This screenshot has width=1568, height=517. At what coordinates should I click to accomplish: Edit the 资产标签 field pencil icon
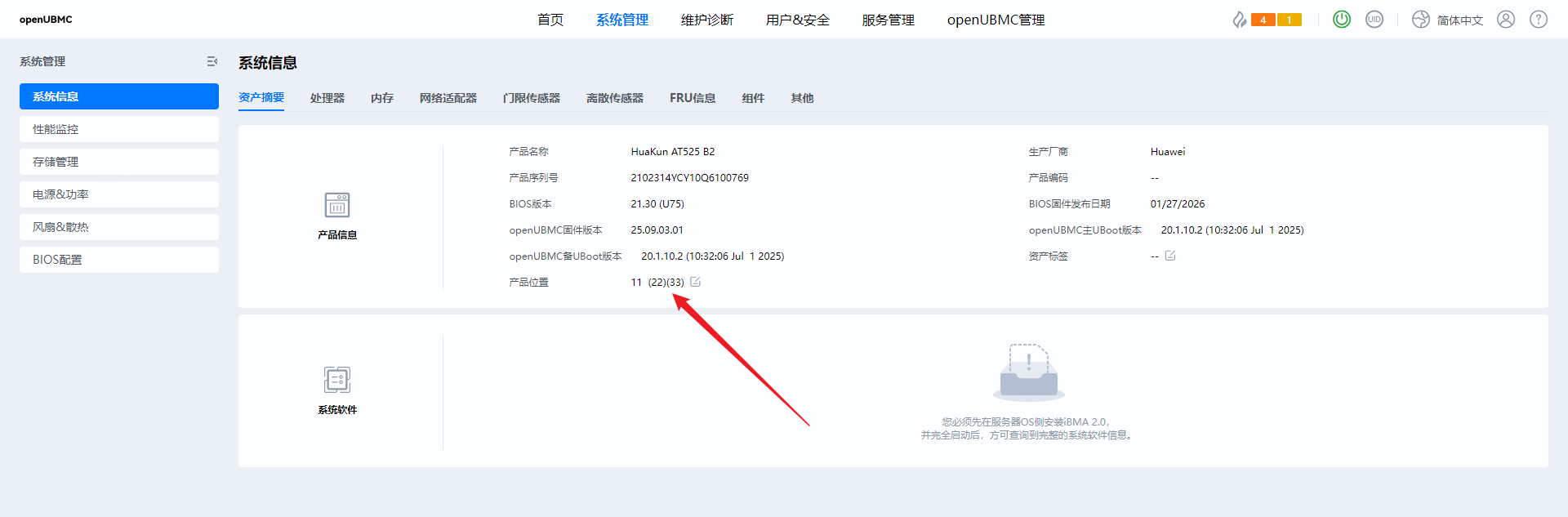(1169, 256)
